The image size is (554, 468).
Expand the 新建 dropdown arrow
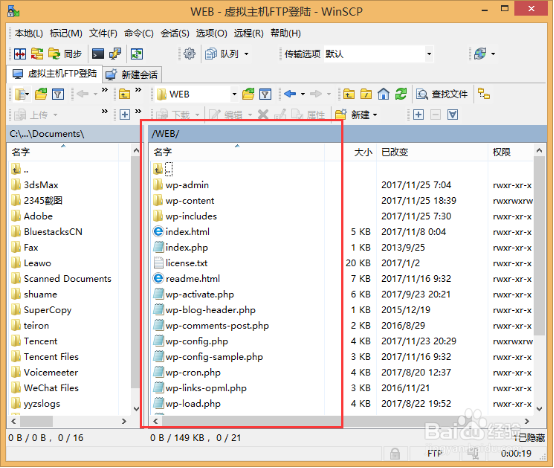[x=375, y=115]
